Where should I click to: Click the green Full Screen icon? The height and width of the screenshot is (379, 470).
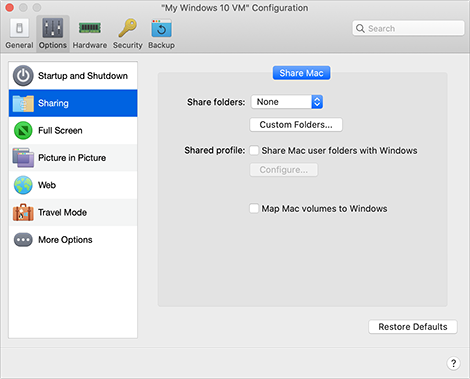coord(23,130)
